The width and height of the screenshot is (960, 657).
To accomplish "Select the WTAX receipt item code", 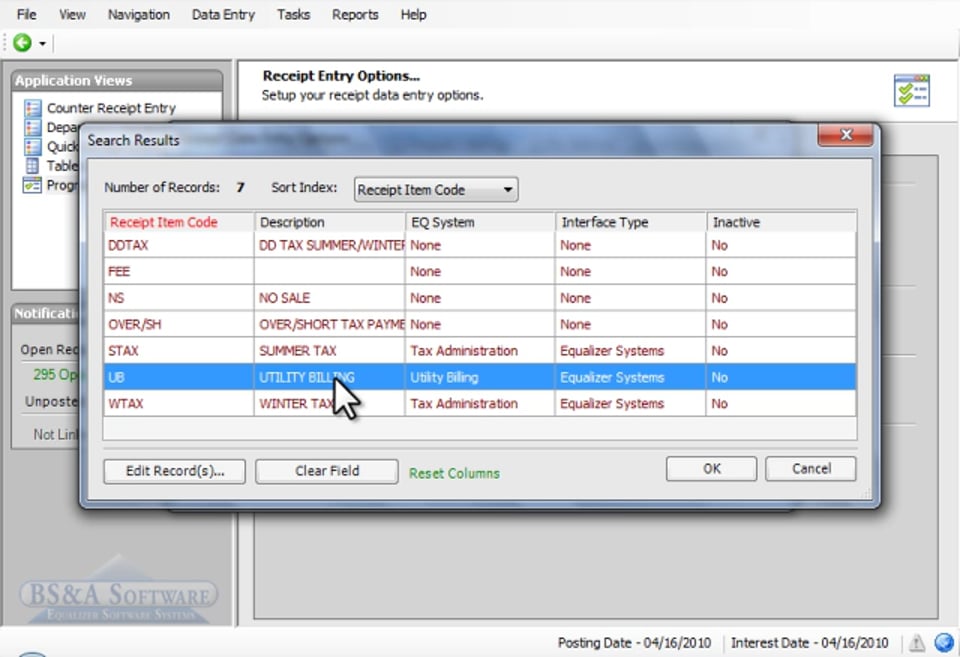I will tap(179, 404).
